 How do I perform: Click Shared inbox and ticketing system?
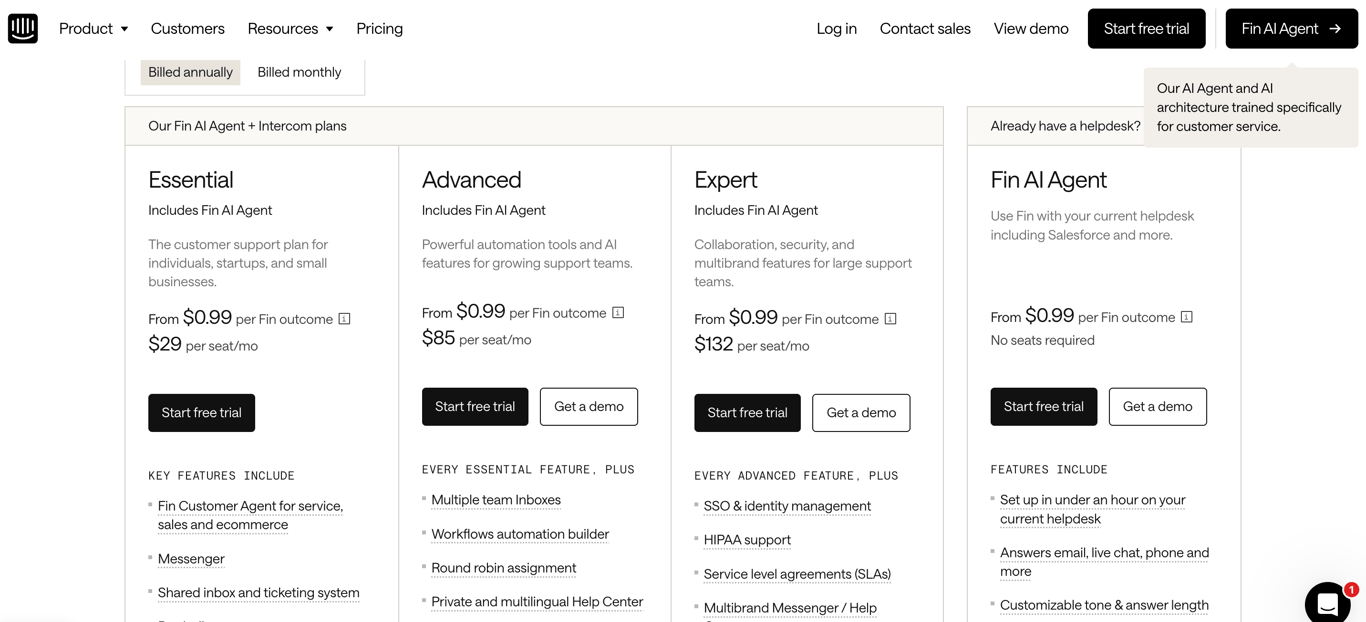(258, 593)
